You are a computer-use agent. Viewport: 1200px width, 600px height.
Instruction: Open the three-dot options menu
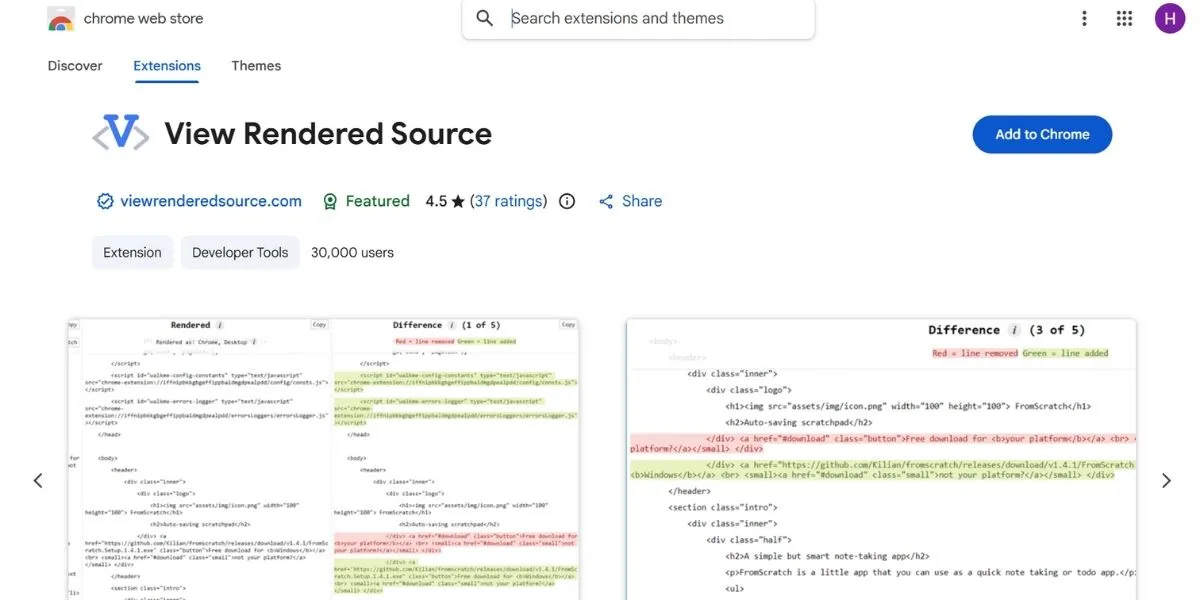[x=1084, y=17]
